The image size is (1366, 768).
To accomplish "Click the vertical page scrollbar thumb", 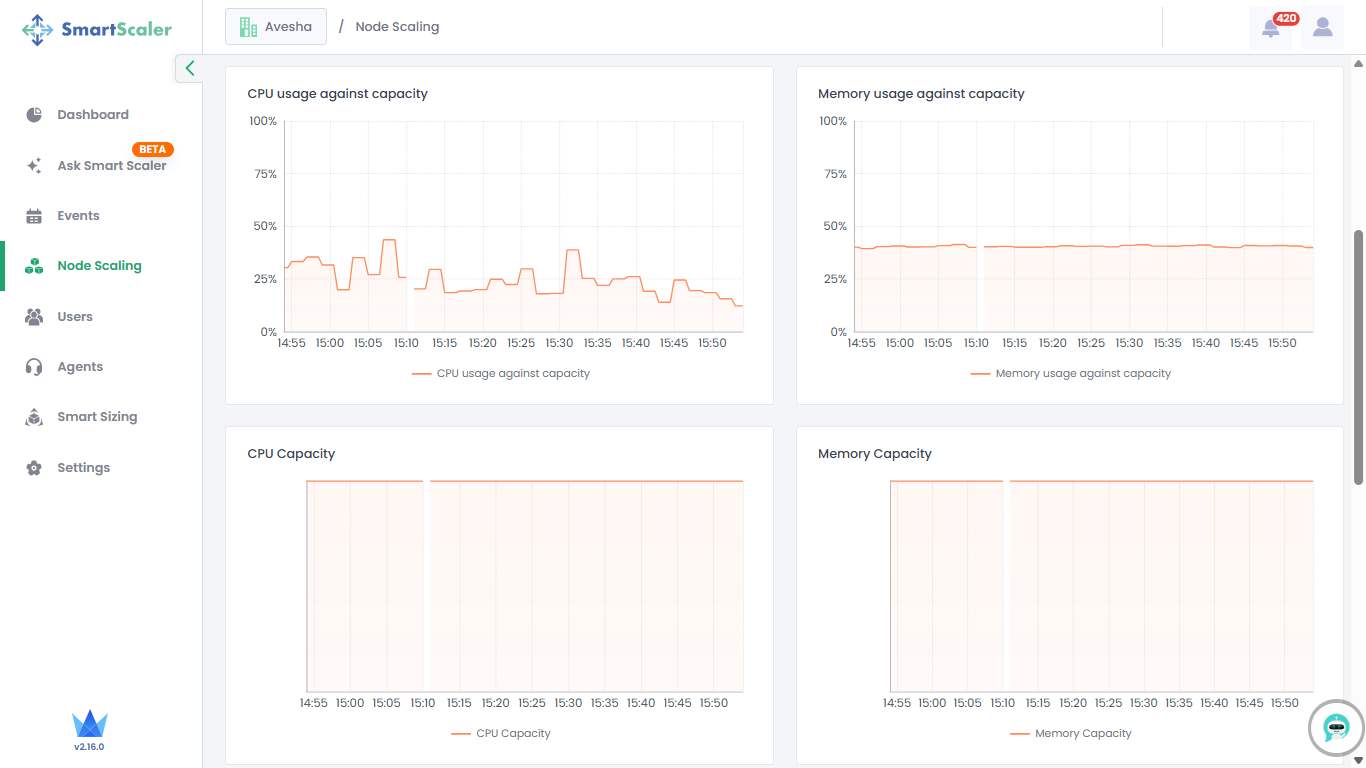I will pyautogui.click(x=1358, y=400).
